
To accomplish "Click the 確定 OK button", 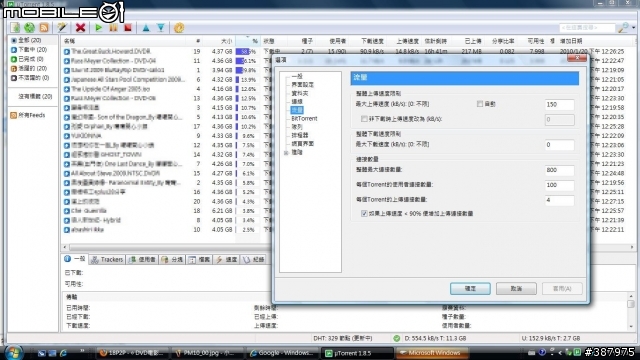I will 470,289.
